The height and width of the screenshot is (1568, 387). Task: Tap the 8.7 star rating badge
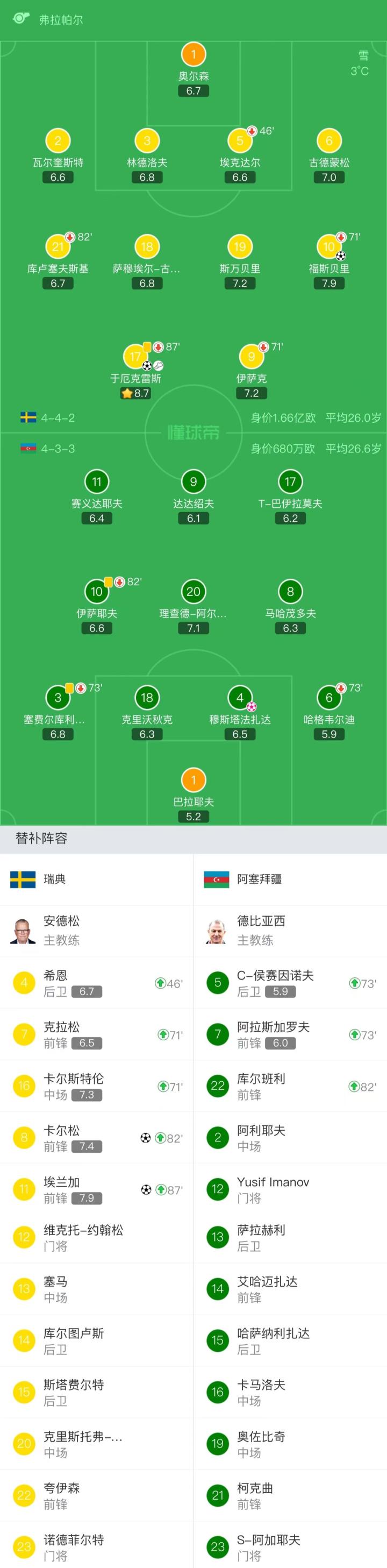click(135, 393)
